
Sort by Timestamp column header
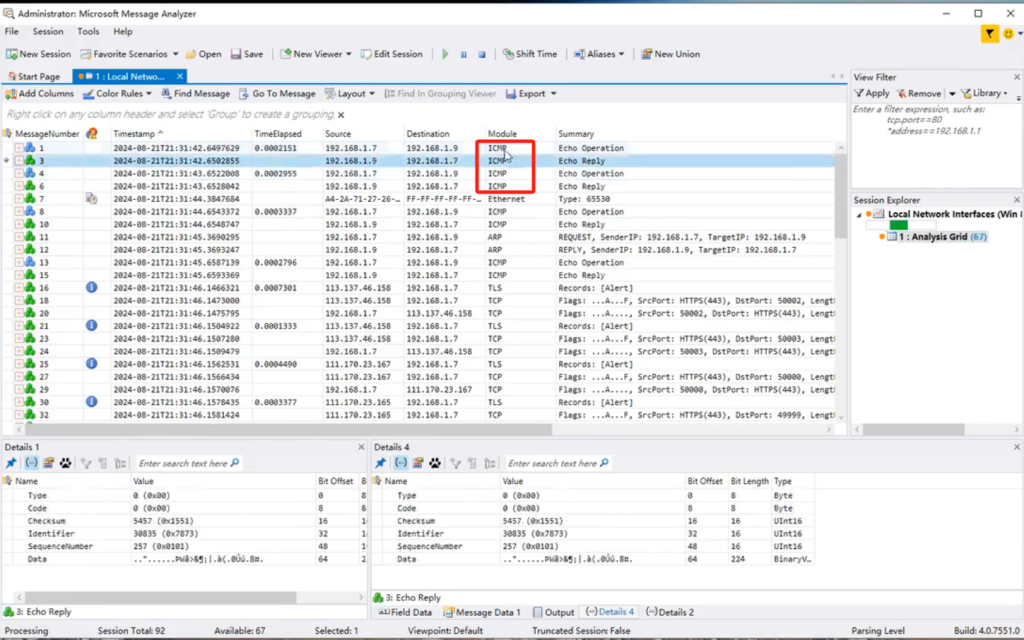[134, 134]
